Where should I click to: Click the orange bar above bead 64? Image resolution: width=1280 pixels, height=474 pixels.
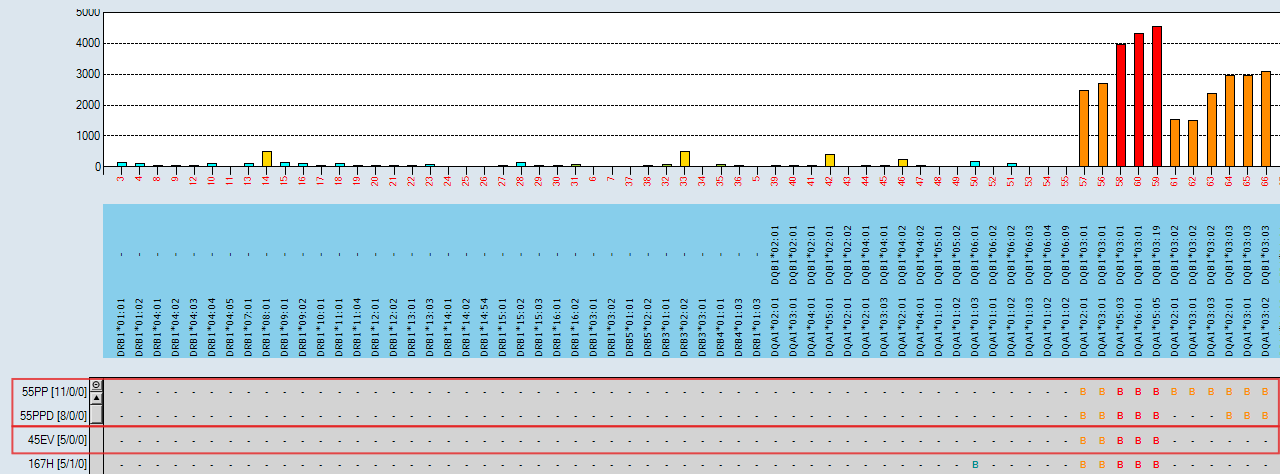point(1230,121)
